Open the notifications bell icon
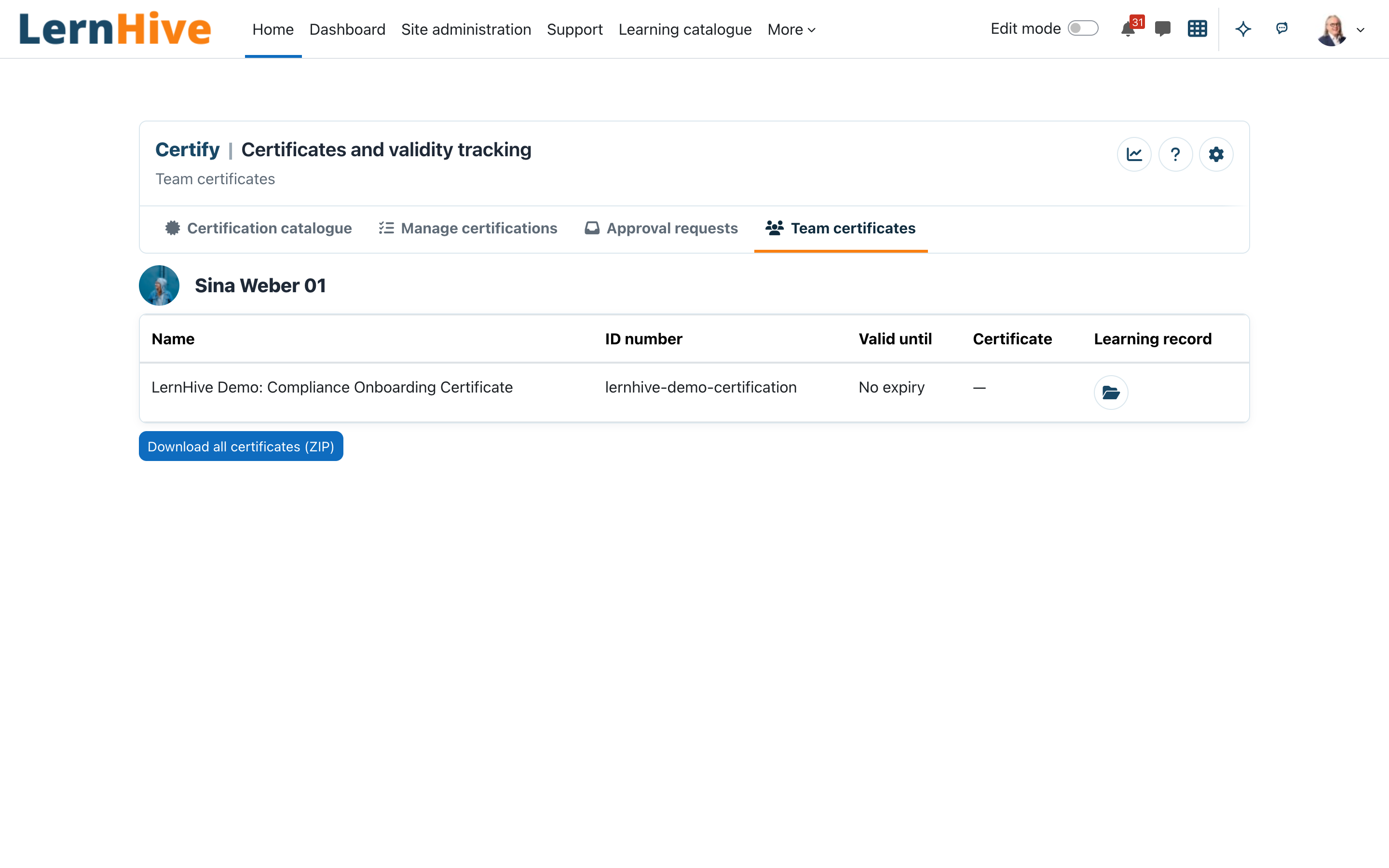The image size is (1389, 868). [1128, 29]
